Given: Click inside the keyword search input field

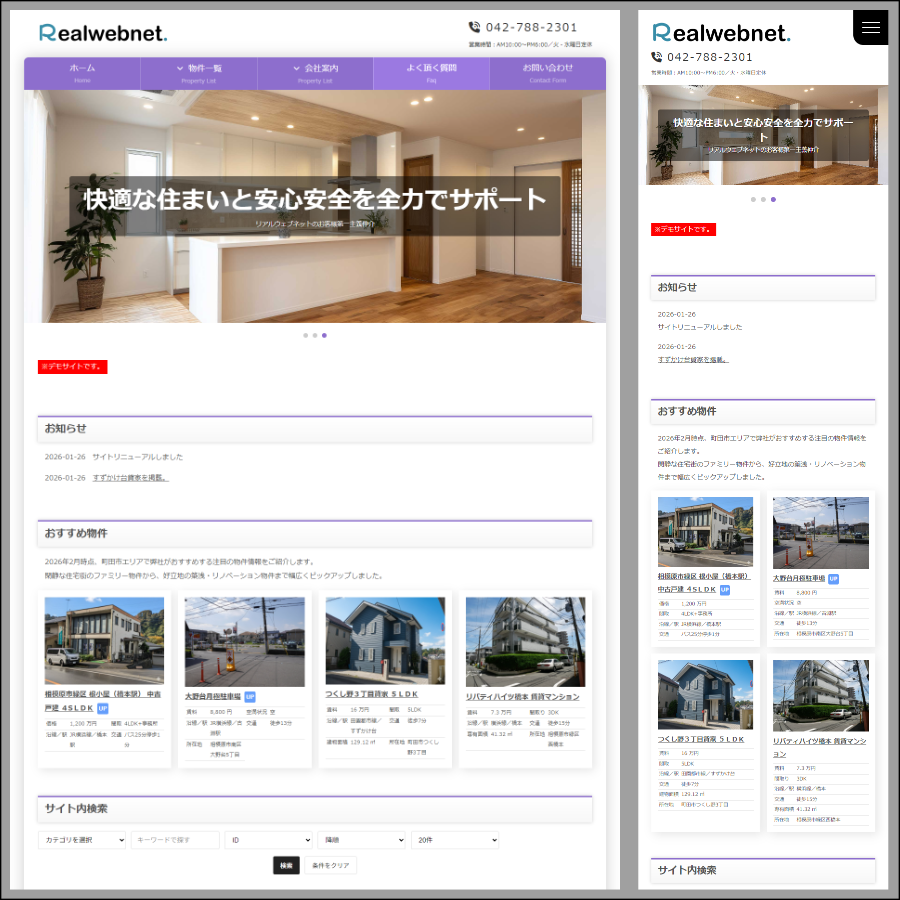Looking at the screenshot, I should [x=175, y=840].
